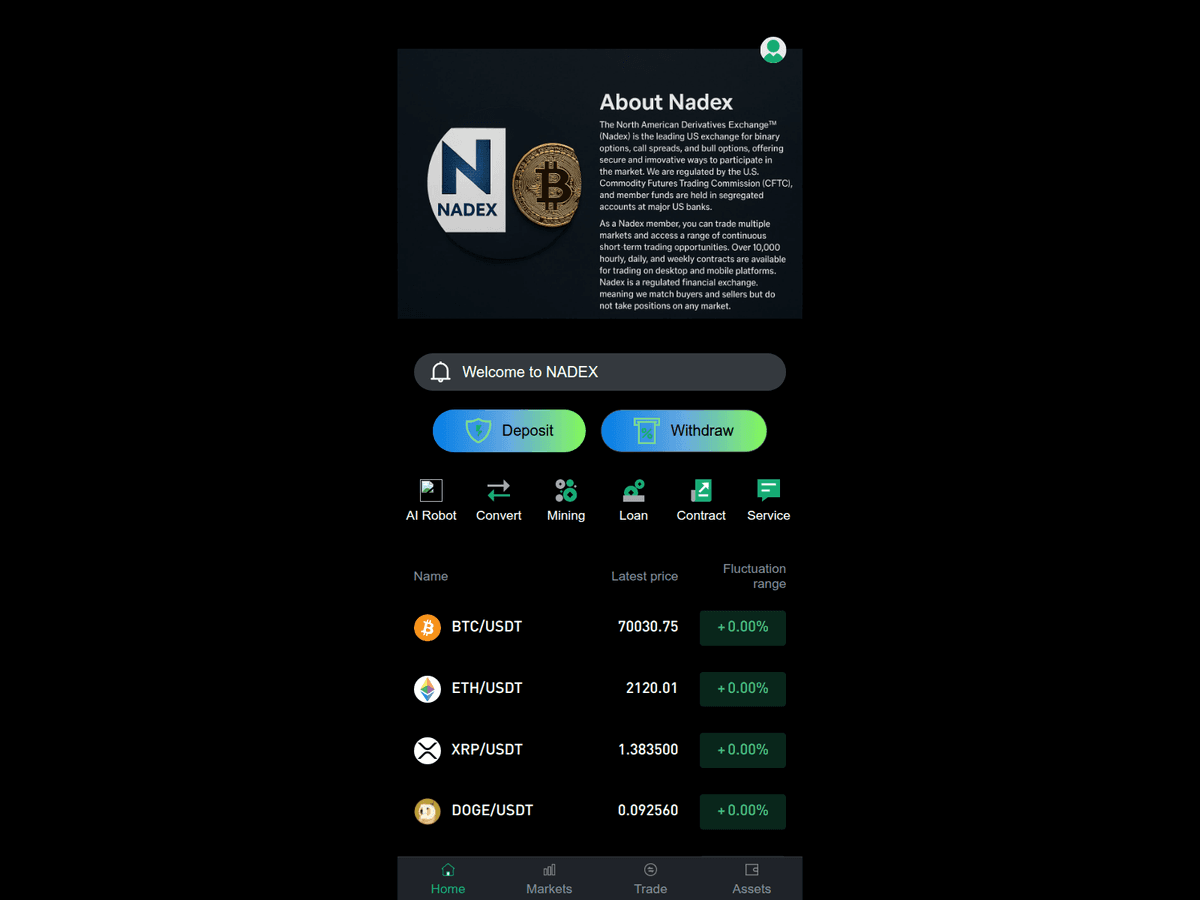Click the Welcome to NADEX announcement bar

click(x=600, y=372)
